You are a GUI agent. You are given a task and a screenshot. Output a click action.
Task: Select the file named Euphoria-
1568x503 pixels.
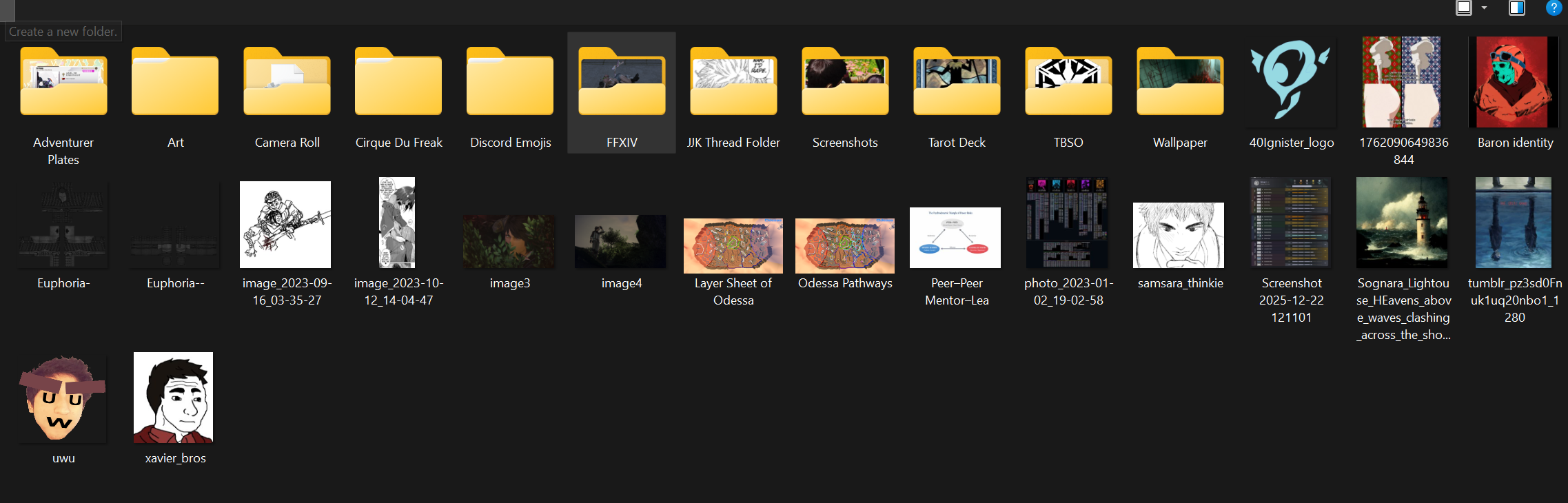(63, 225)
